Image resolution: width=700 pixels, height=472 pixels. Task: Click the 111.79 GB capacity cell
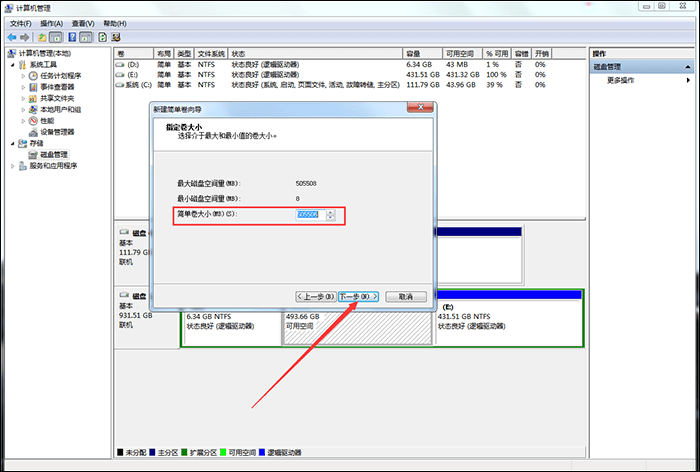(x=422, y=85)
